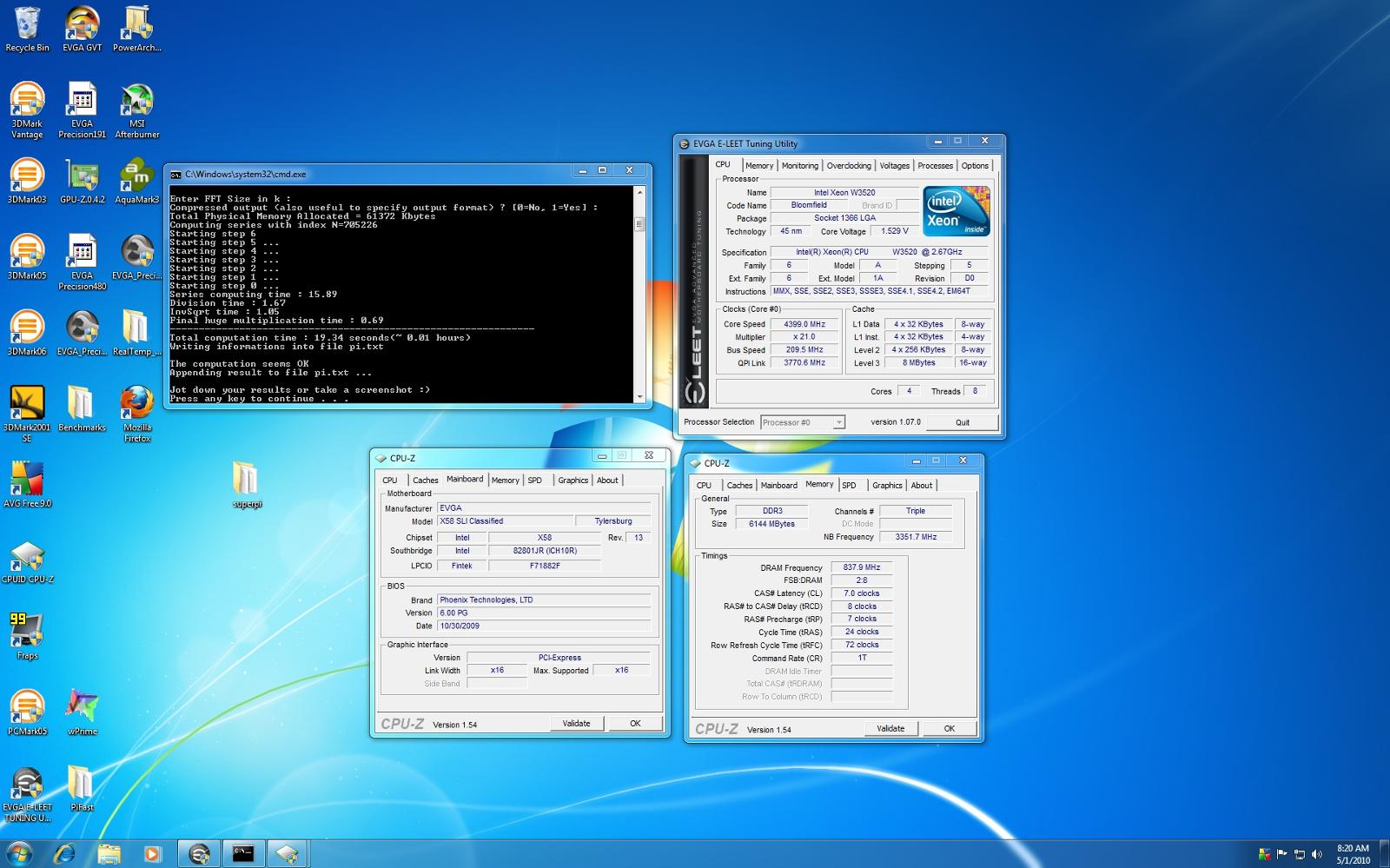Launch 3DMark2001 SE shortcut
This screenshot has width=1390, height=868.
(x=27, y=414)
